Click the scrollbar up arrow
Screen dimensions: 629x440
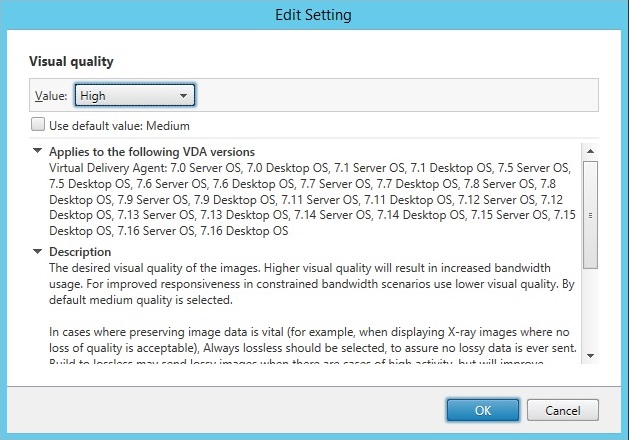click(x=590, y=151)
